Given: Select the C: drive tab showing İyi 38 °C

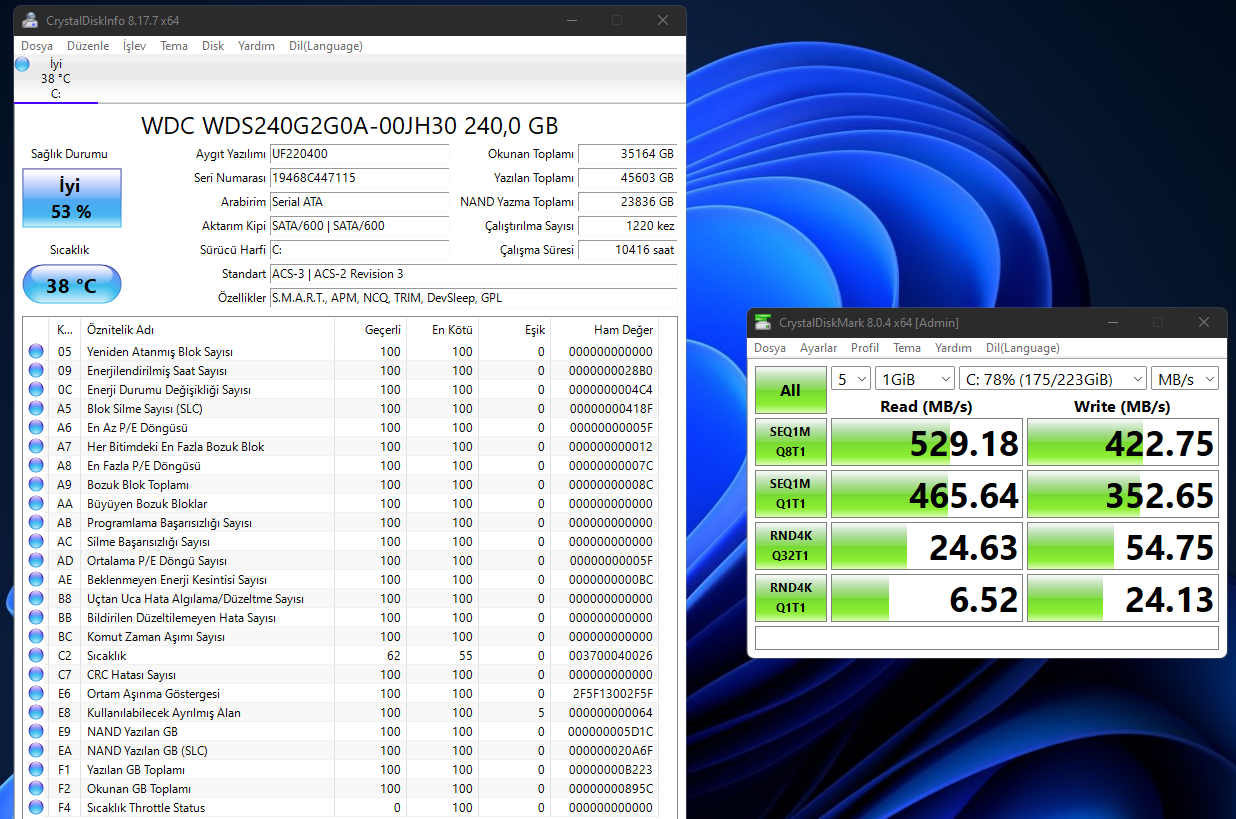Looking at the screenshot, I should tap(56, 79).
